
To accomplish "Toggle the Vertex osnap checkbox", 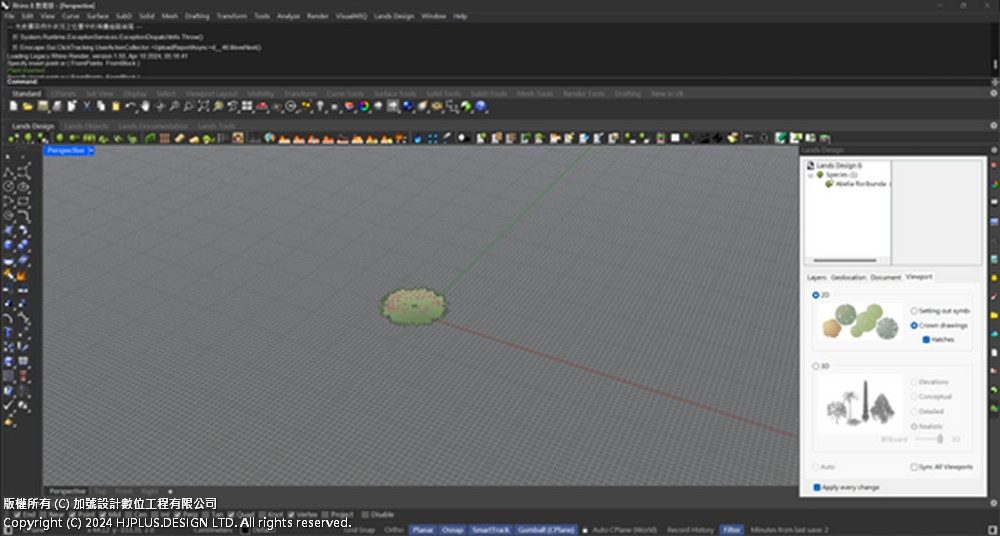I will point(290,514).
